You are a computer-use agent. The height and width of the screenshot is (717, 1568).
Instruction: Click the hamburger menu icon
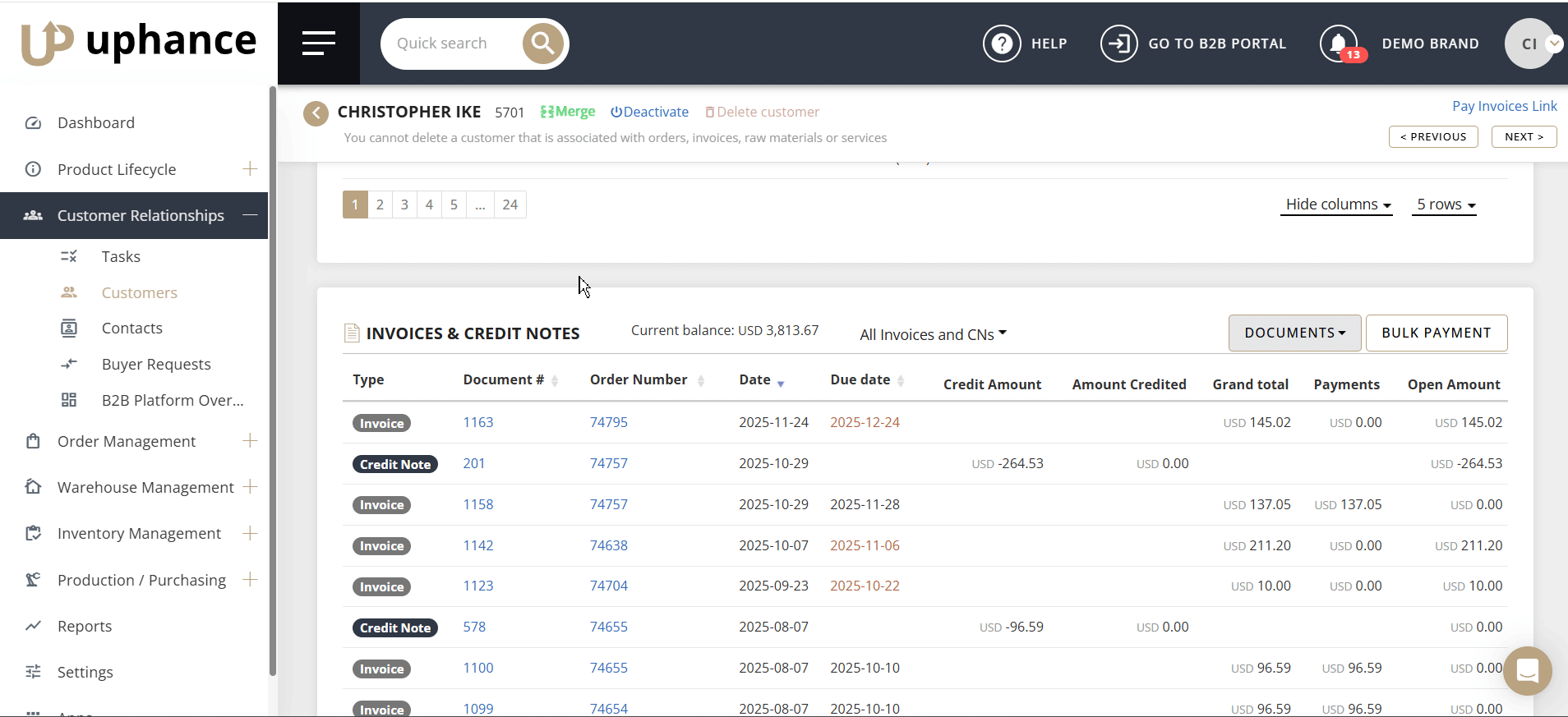318,44
